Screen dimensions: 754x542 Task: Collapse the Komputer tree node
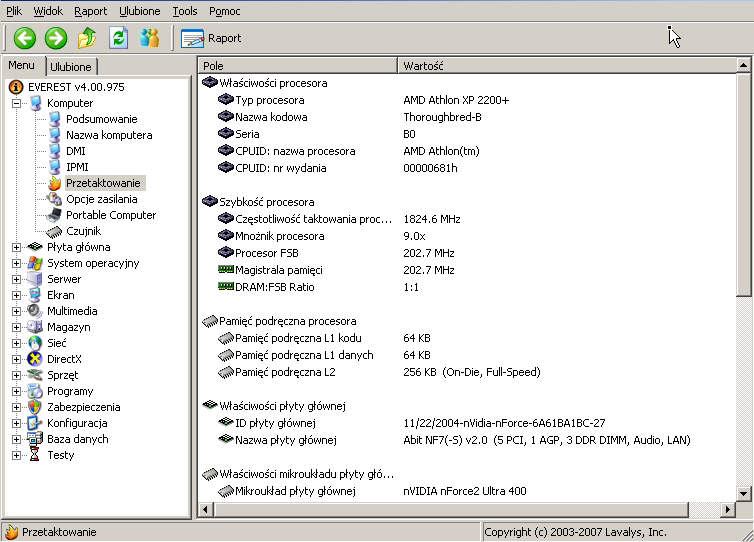[x=16, y=103]
